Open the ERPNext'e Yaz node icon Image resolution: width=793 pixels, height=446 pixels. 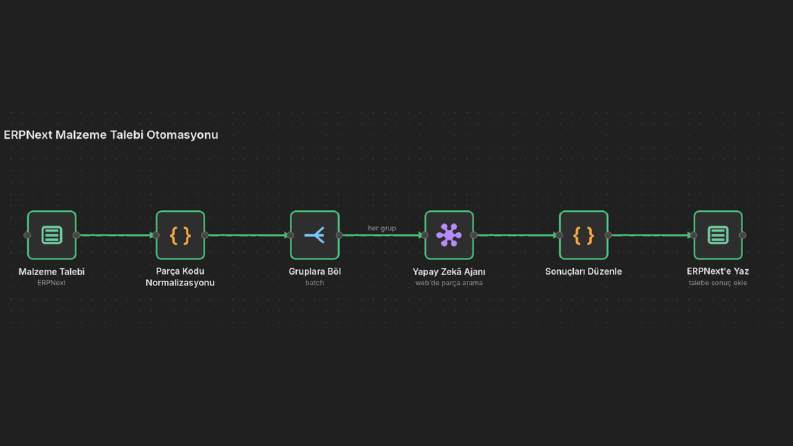[718, 235]
